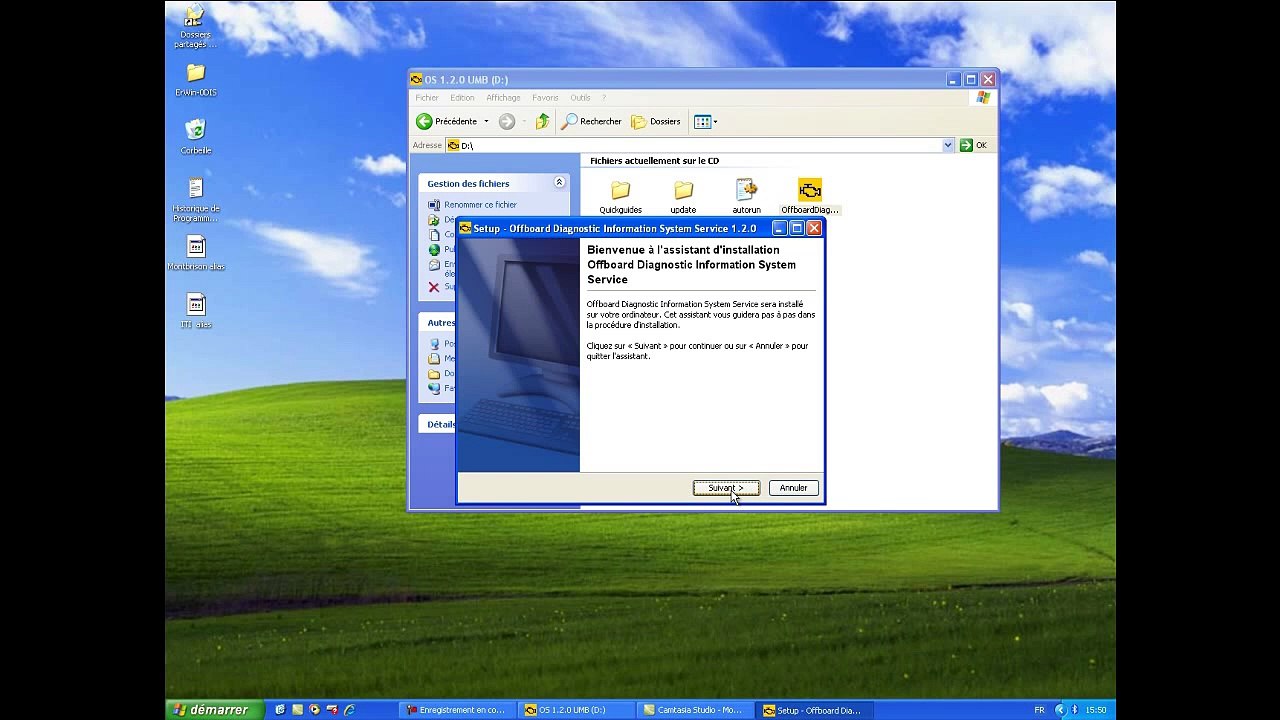Open the Historique de Programm... desktop file

coord(195,200)
